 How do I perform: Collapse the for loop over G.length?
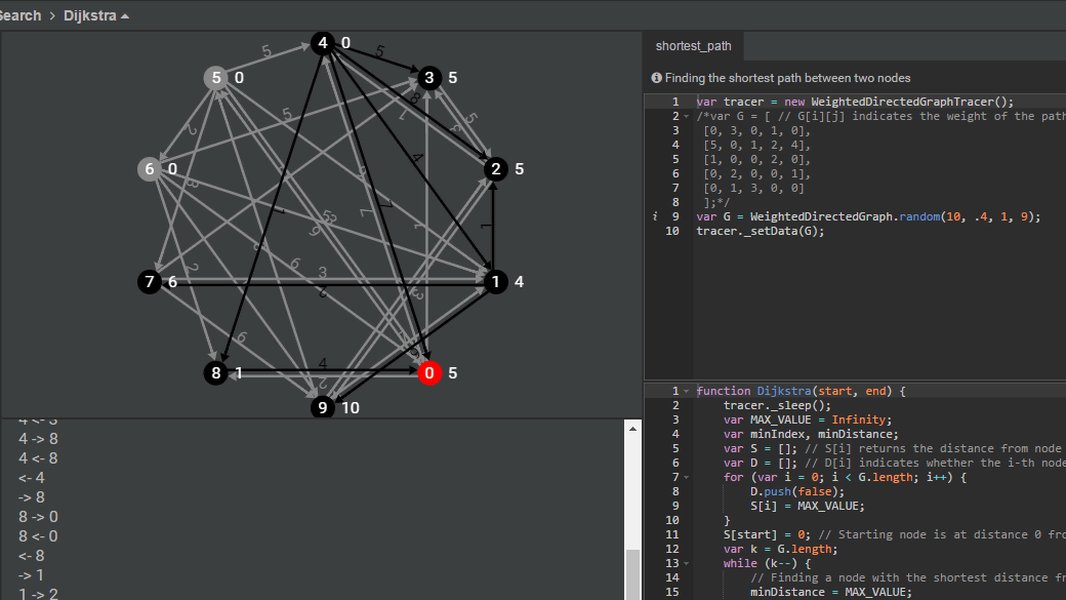click(x=686, y=477)
